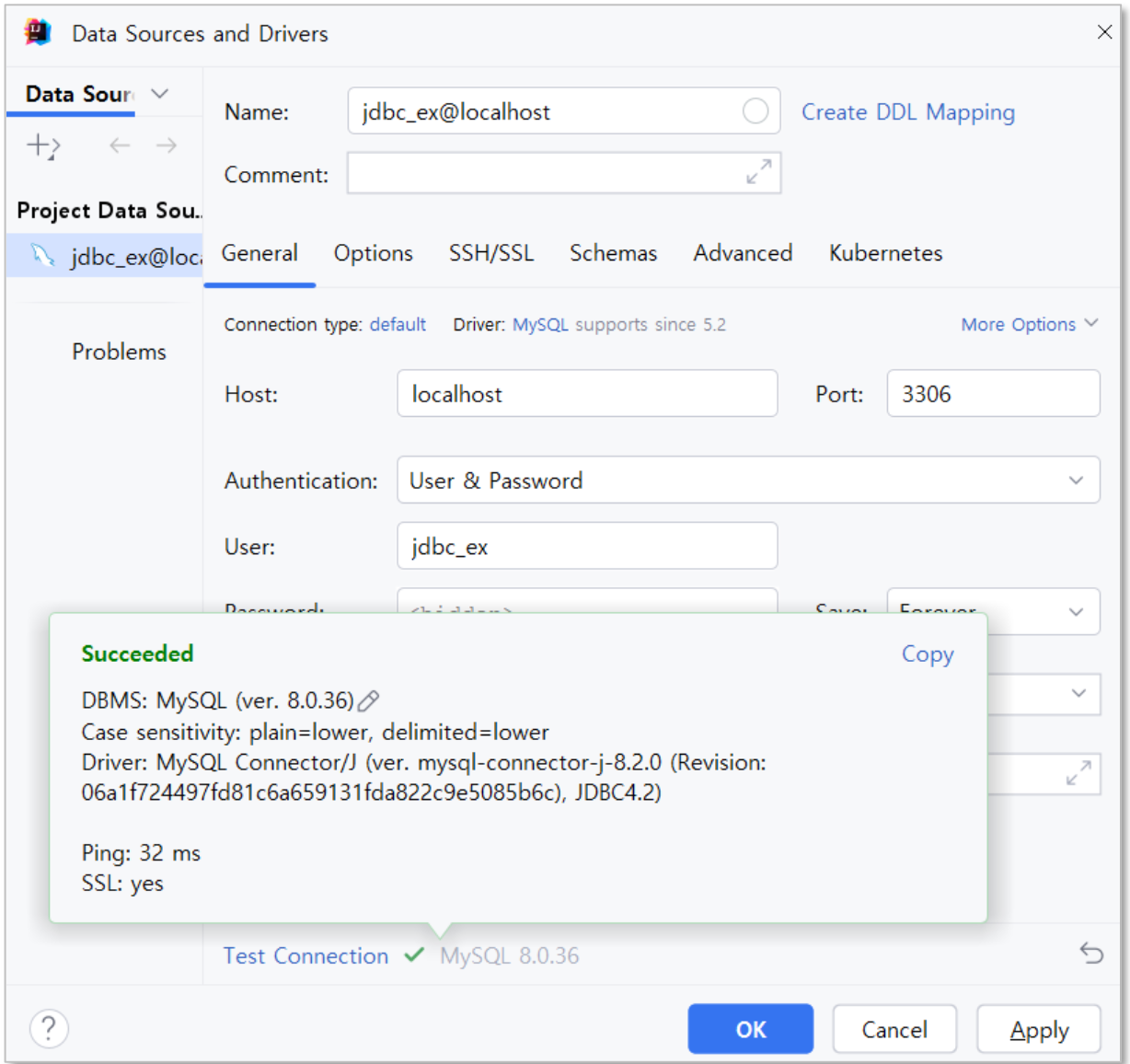Click the 'Driver: MySQL Connector/J' line
The height and width of the screenshot is (1064, 1130).
[x=423, y=778]
